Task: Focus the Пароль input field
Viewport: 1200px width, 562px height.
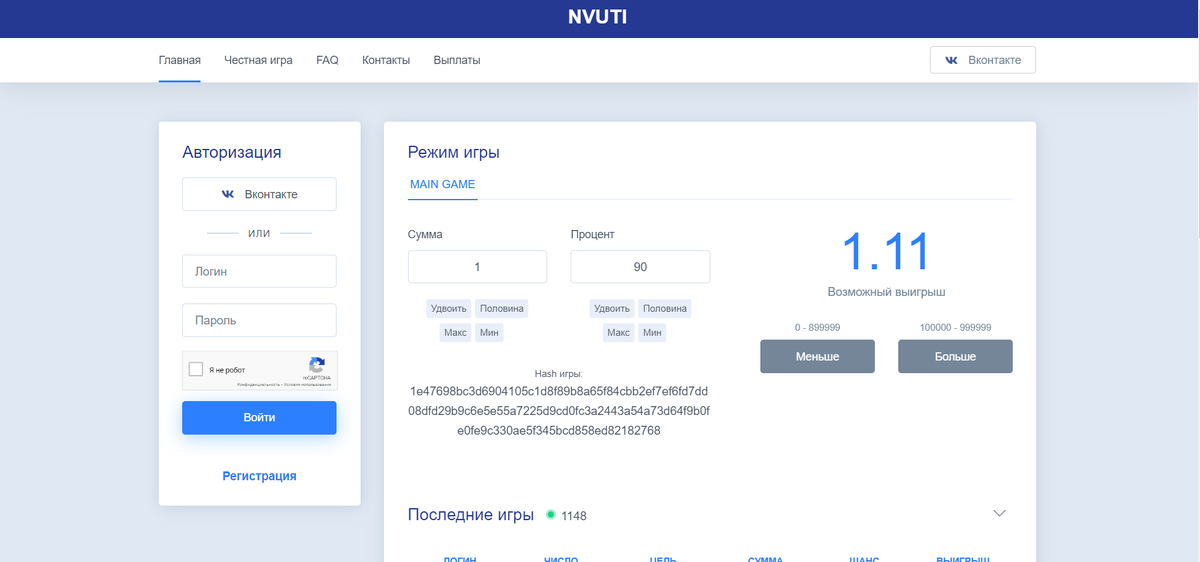Action: [x=259, y=320]
